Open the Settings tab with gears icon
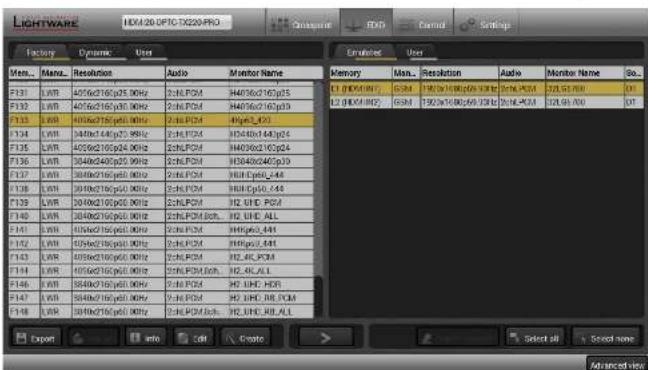Screen dimensions: 648x370 [486, 25]
